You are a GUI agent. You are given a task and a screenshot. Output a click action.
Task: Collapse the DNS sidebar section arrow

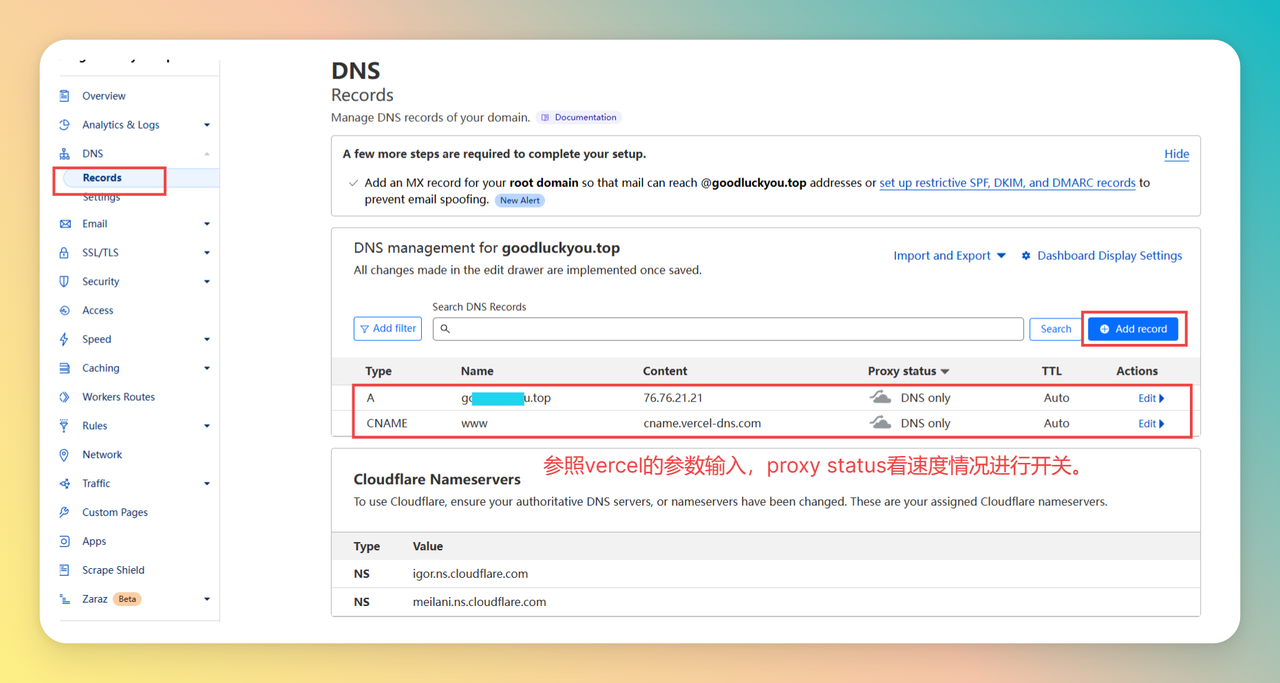207,154
